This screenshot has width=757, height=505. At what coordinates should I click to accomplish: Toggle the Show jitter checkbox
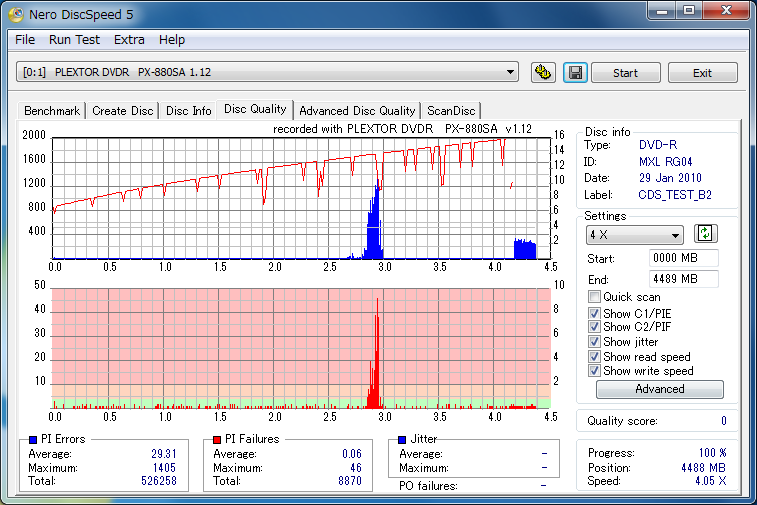tap(595, 342)
